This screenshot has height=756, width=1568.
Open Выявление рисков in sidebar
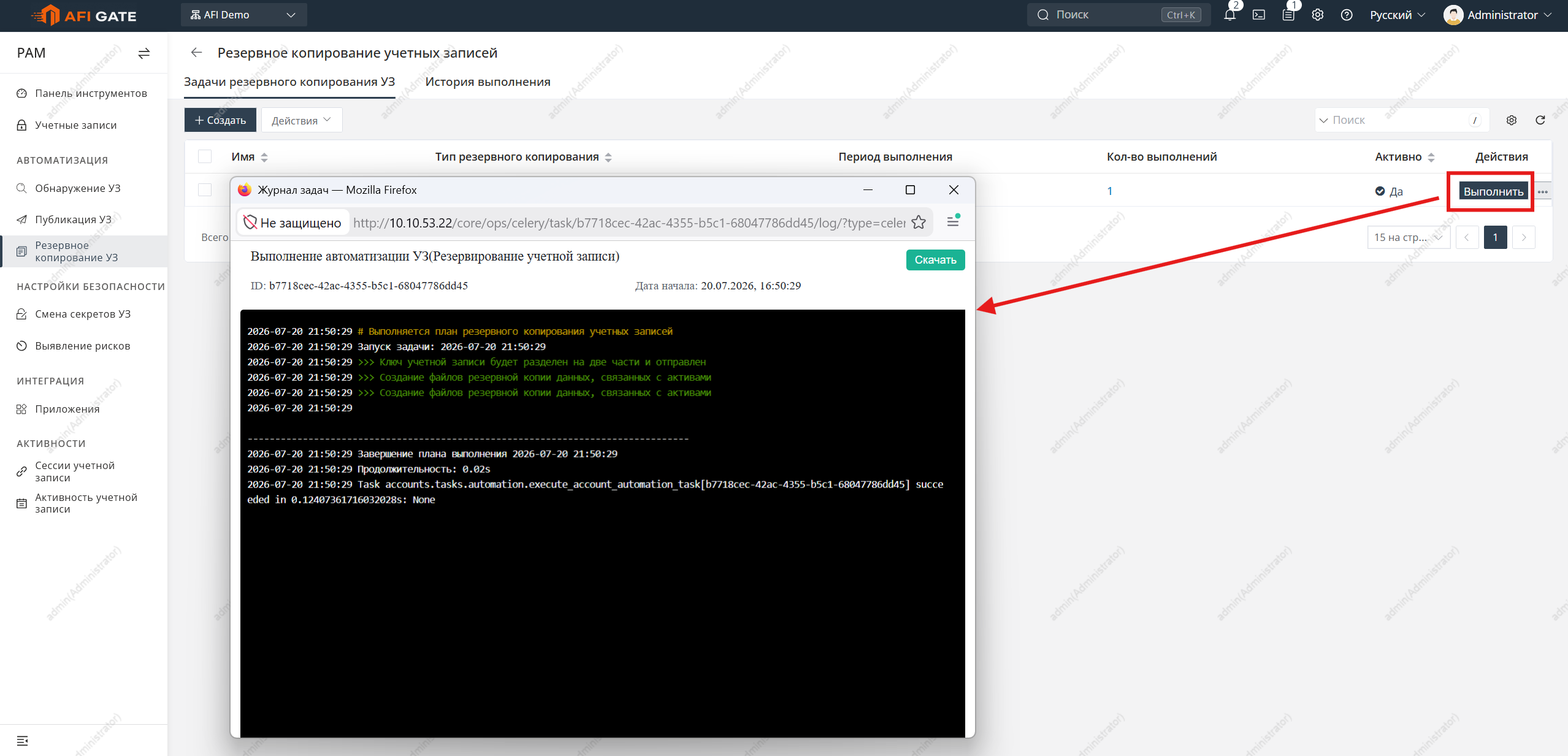click(84, 346)
